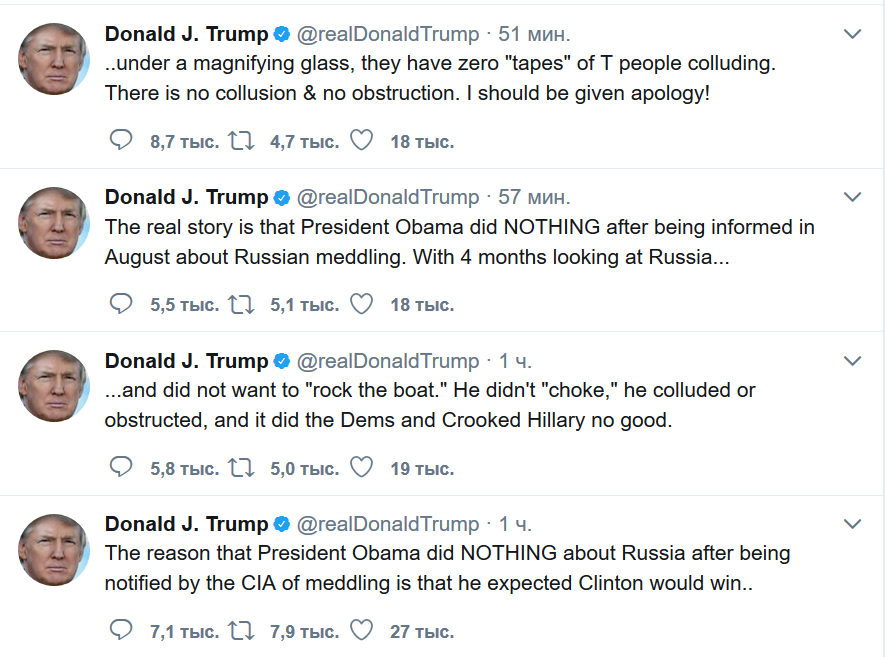The width and height of the screenshot is (885, 657).
Task: Reply to the 'magnifying glass' tweet
Action: pos(120,141)
